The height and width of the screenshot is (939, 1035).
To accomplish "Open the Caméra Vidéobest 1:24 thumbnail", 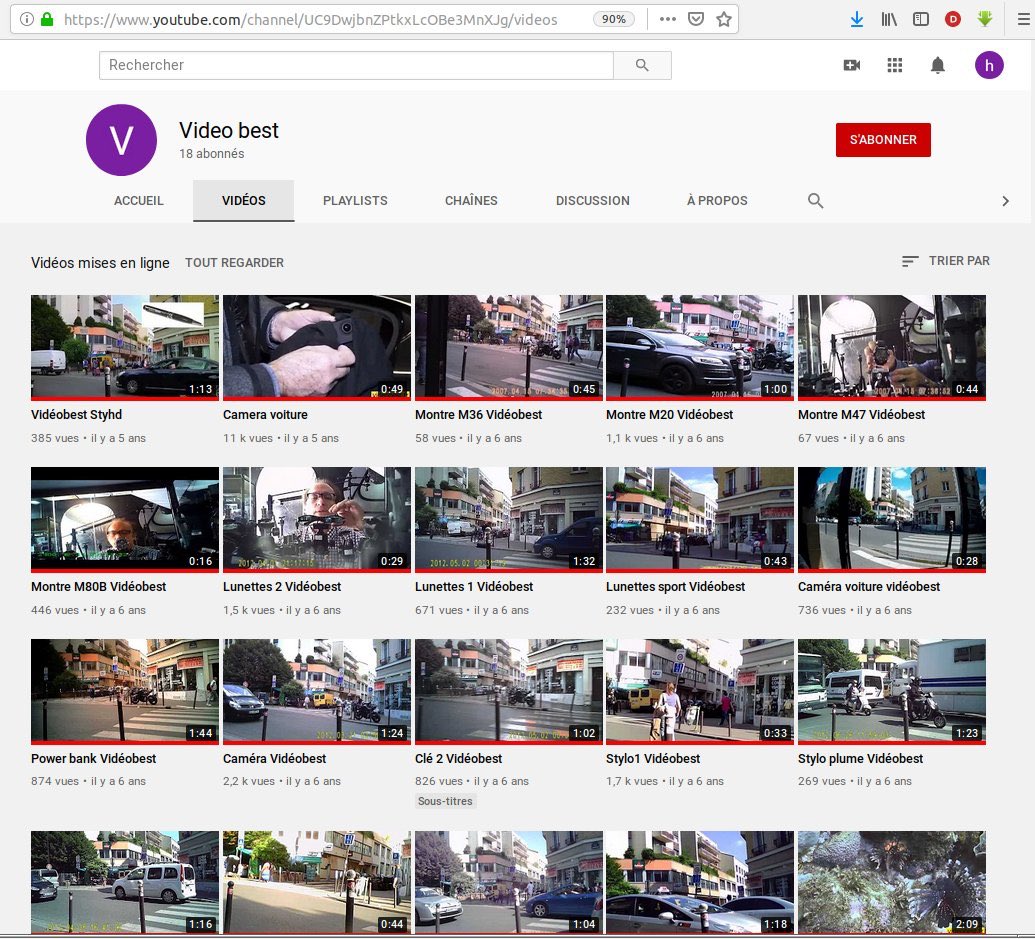I will tap(317, 692).
